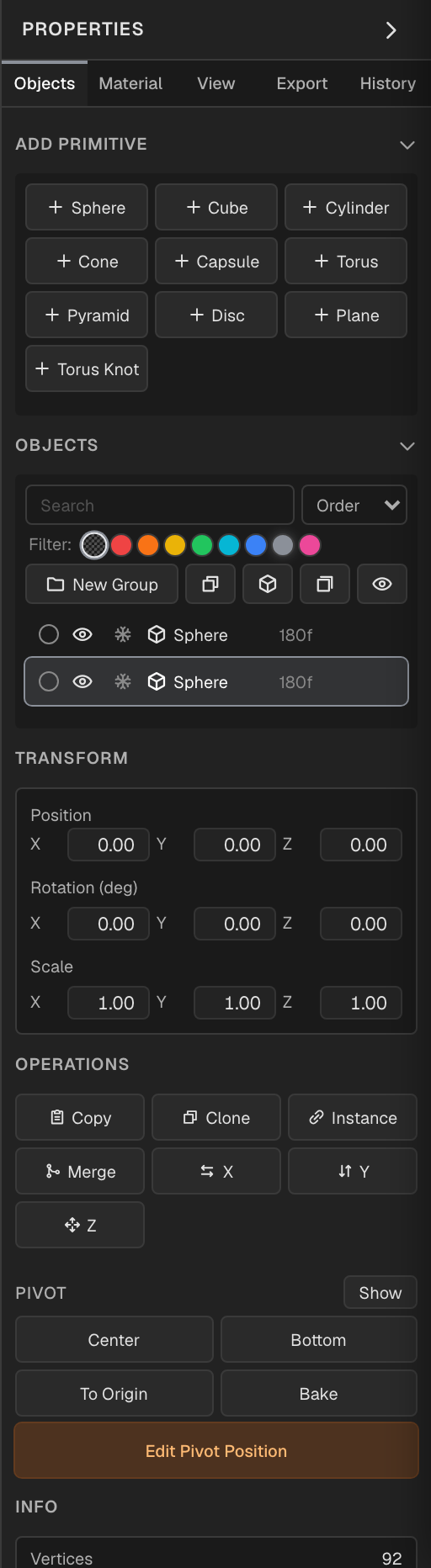Click the snowflake freeze icon in highlighted Sphere row
This screenshot has width=431, height=1568.
[x=123, y=681]
